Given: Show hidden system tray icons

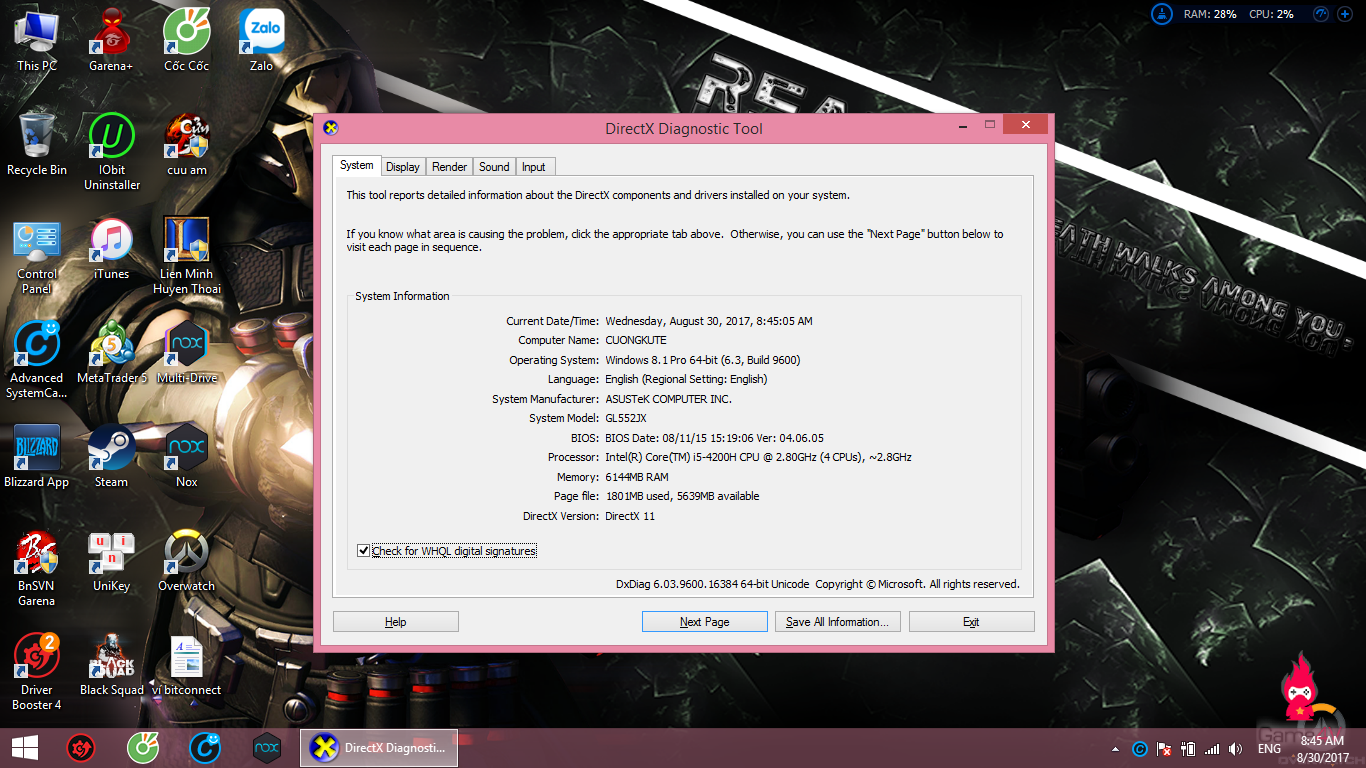Looking at the screenshot, I should click(1115, 749).
